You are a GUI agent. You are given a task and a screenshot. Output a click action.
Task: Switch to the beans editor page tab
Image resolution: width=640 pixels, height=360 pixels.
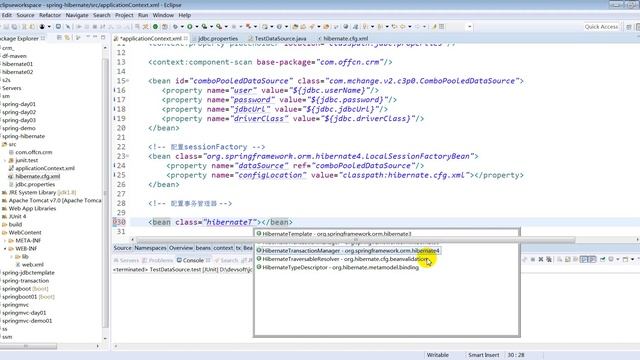click(203, 248)
